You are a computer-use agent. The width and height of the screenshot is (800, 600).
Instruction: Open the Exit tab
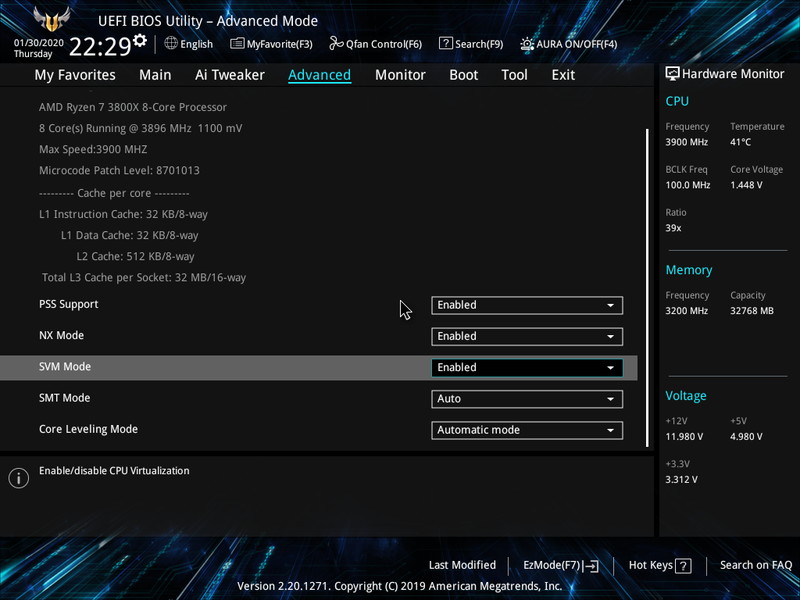(x=563, y=75)
